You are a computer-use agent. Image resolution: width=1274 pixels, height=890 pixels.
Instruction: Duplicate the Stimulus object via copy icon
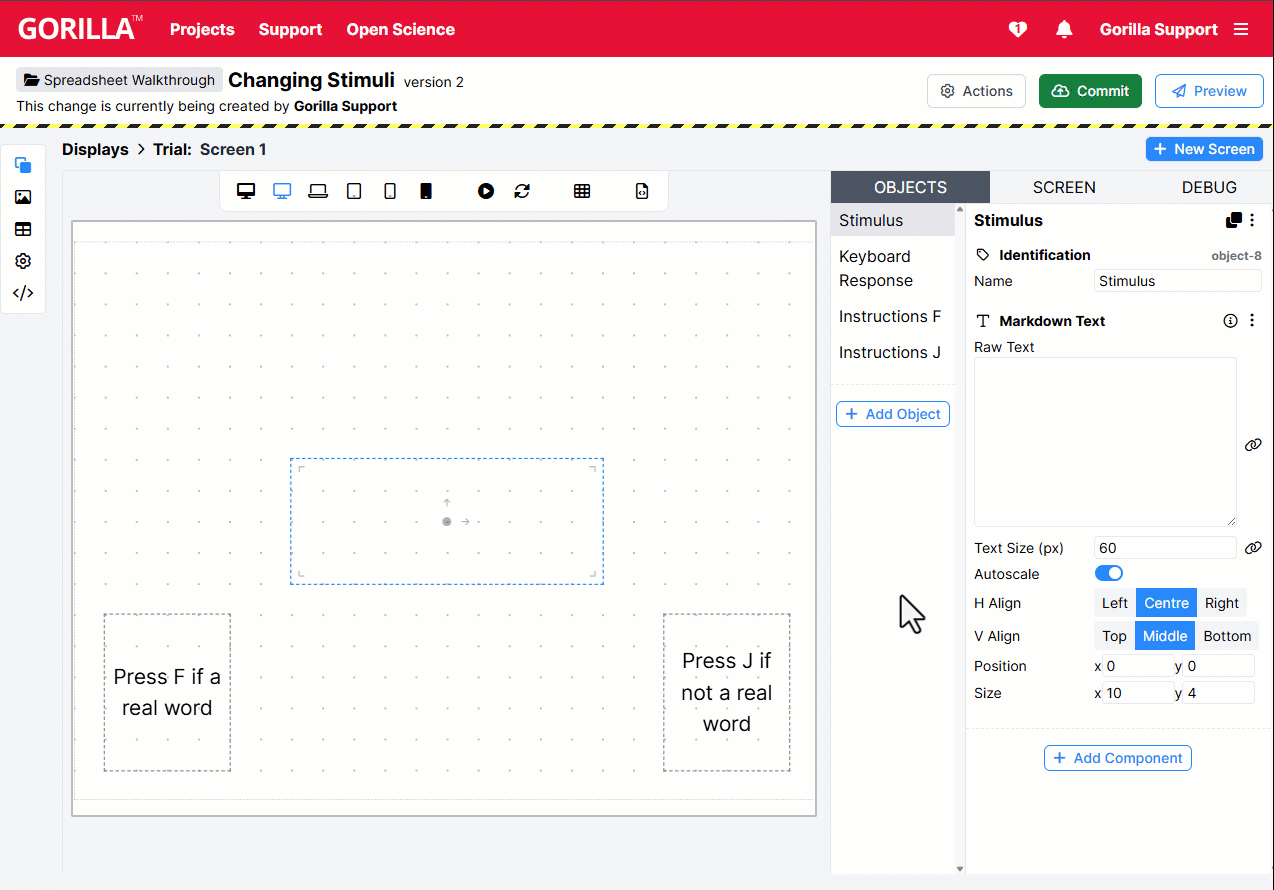(1232, 219)
